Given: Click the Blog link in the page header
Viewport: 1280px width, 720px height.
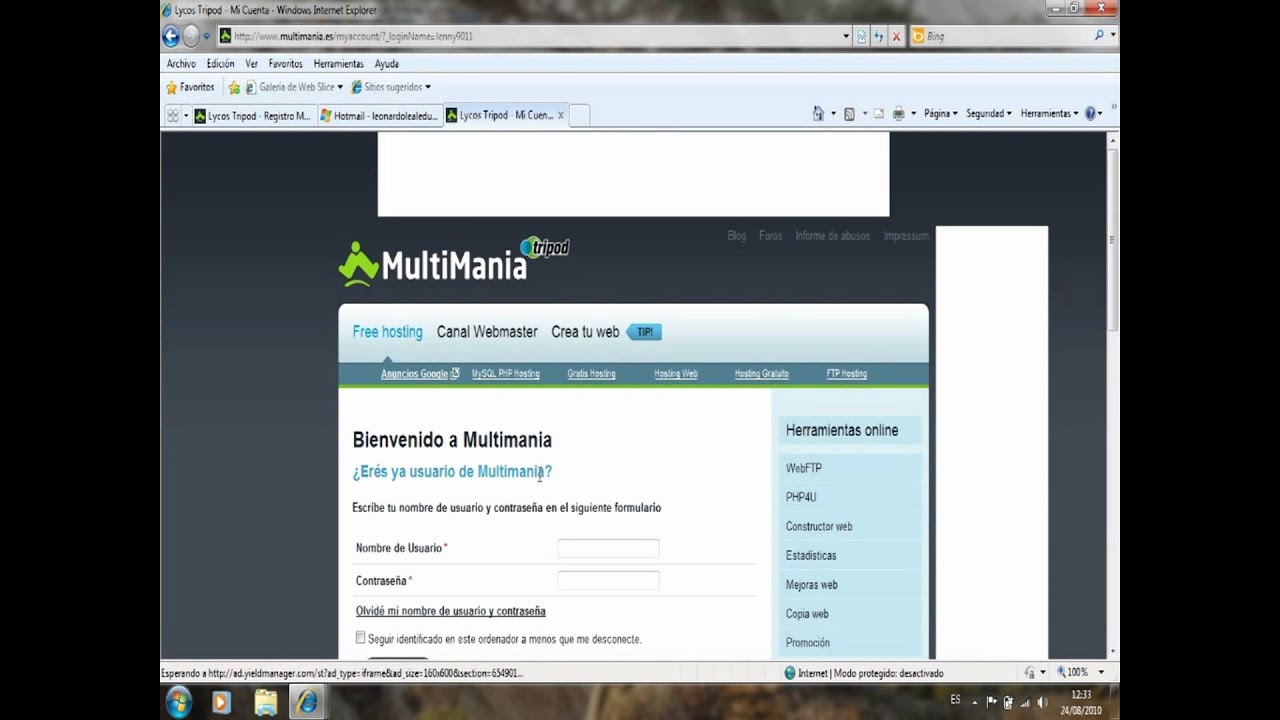Looking at the screenshot, I should tap(737, 236).
